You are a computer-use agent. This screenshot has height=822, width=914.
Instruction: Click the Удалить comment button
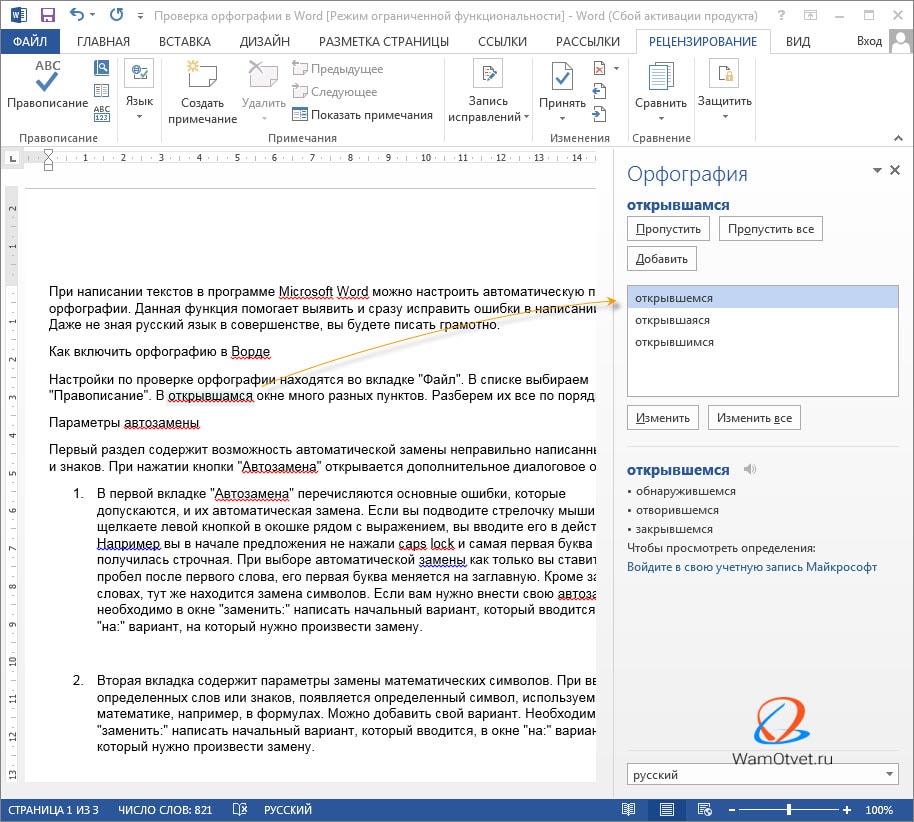click(263, 85)
